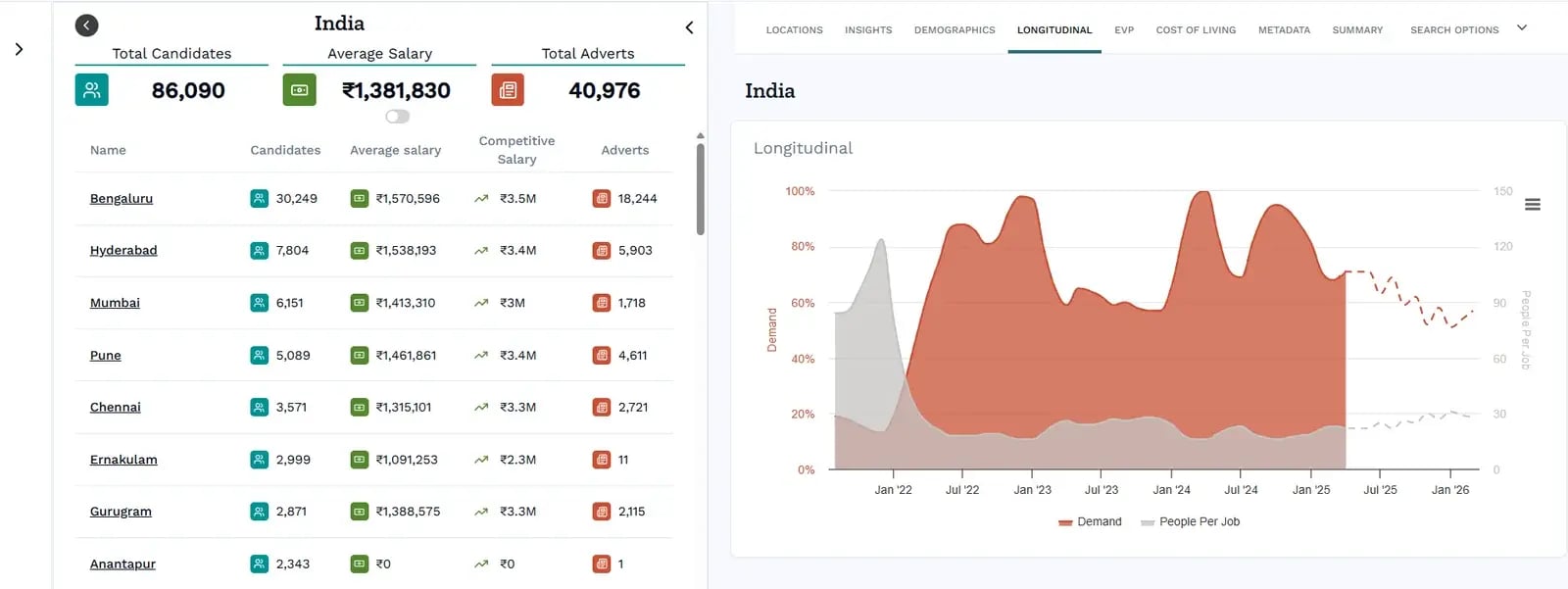The image size is (1568, 589).
Task: Click Ernakulam average salary icon
Action: tap(360, 460)
